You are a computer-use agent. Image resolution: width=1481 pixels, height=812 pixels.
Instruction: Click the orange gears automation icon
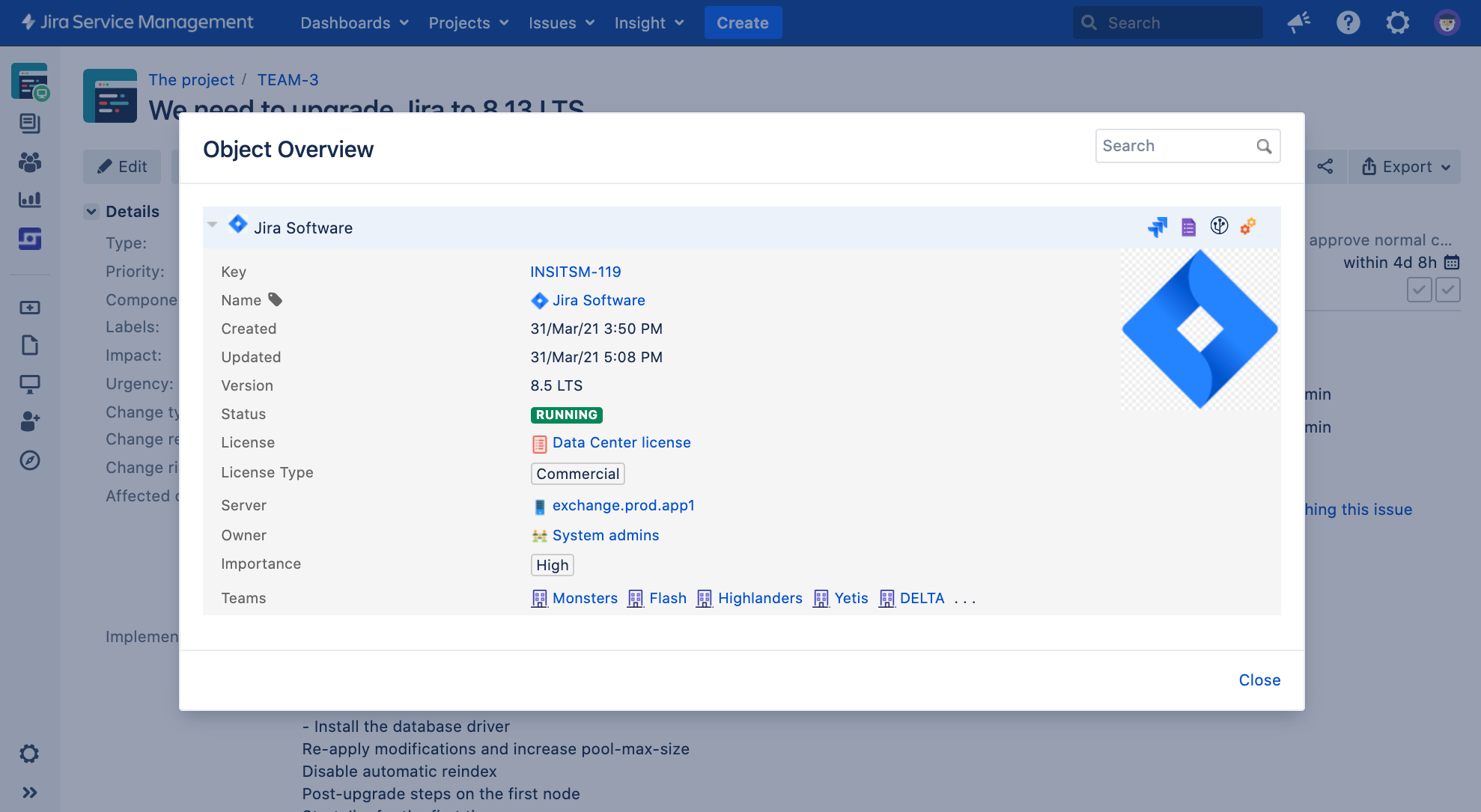[1247, 226]
